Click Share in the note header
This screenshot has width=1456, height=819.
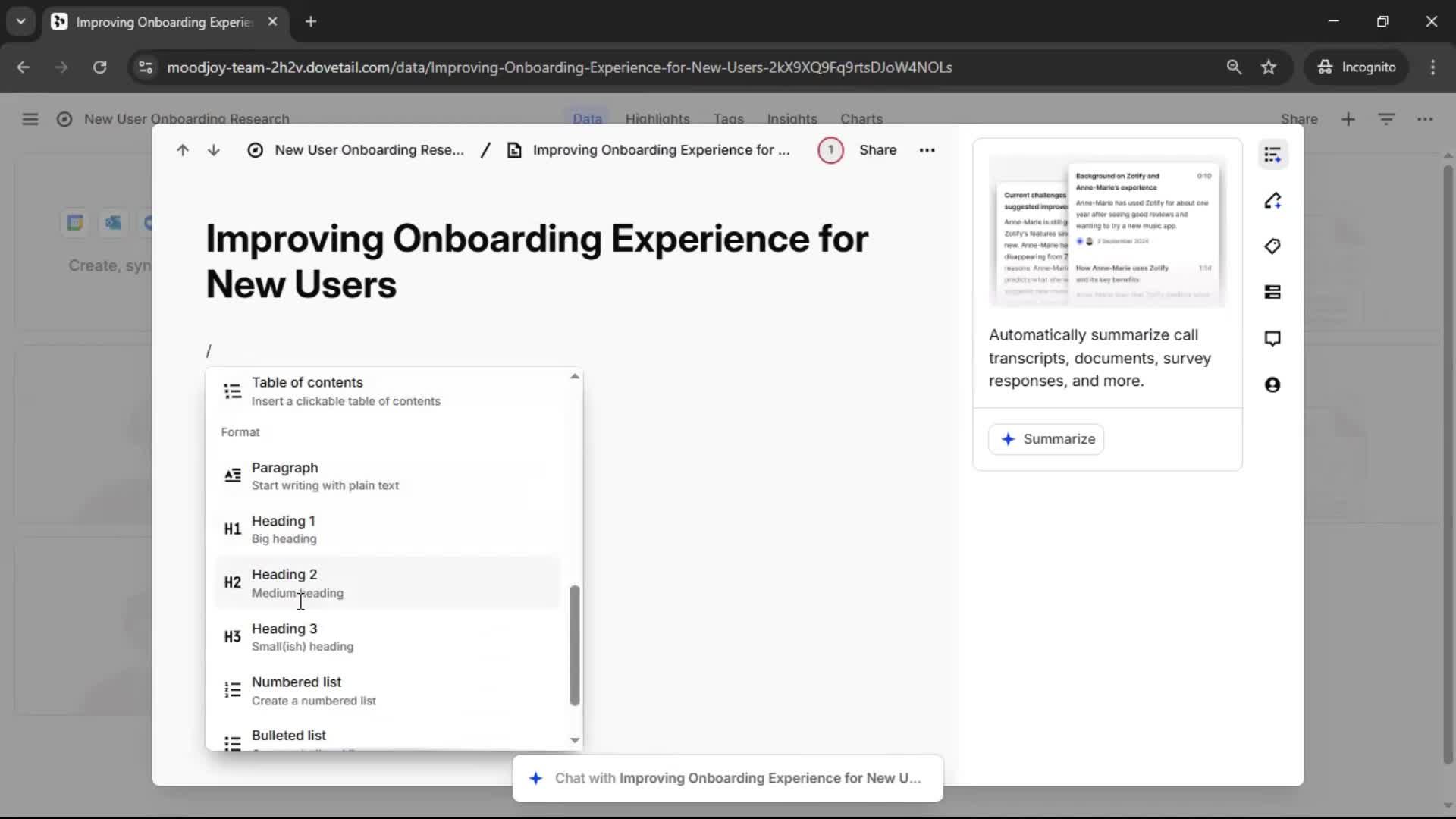coord(877,150)
